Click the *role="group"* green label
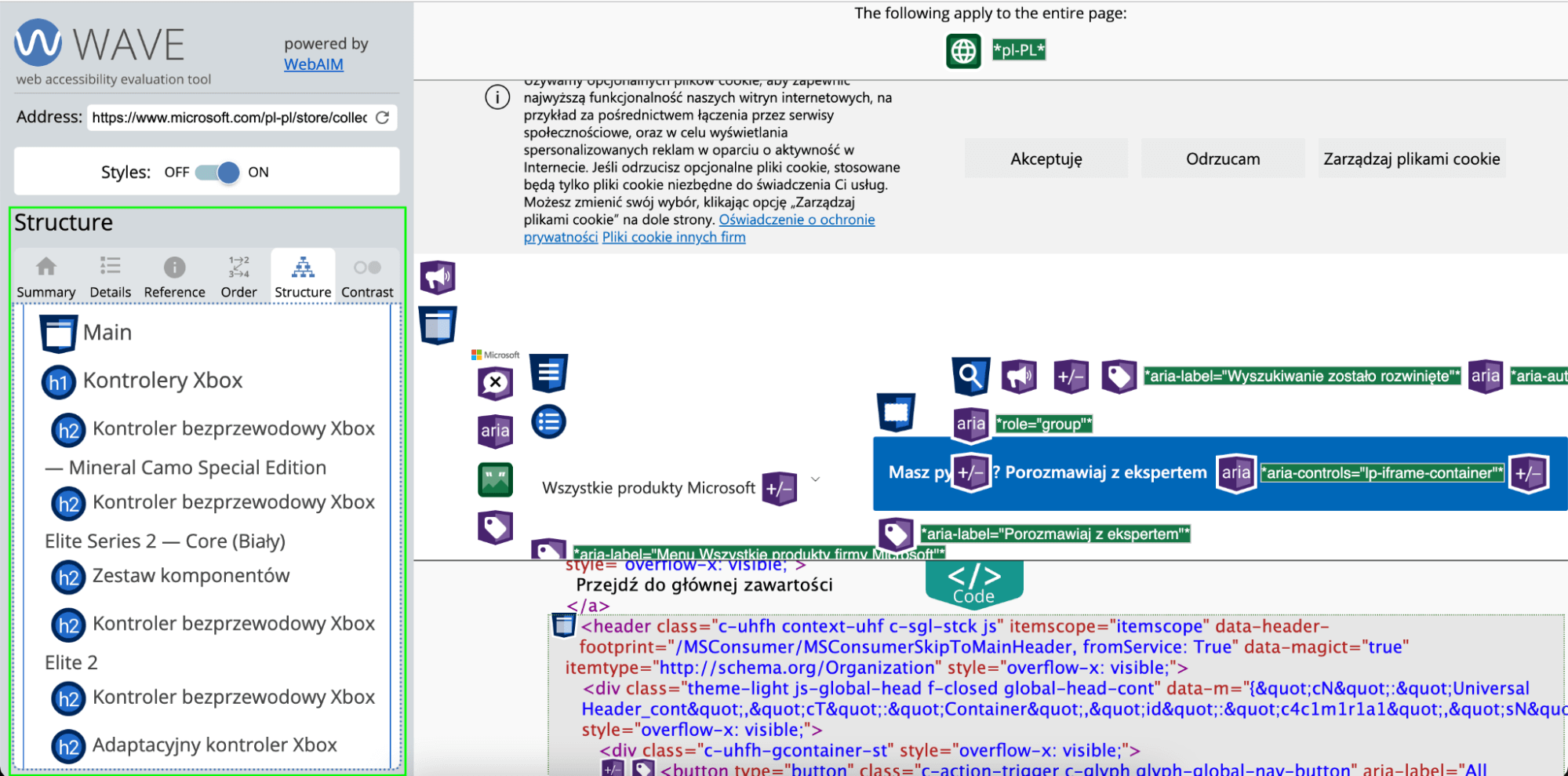The image size is (1568, 776). (1044, 424)
